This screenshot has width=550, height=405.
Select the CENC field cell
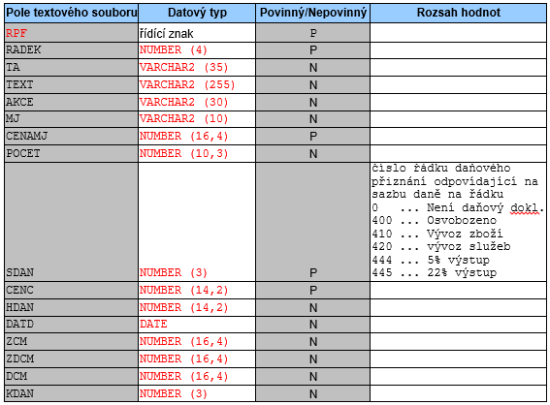tap(72, 290)
